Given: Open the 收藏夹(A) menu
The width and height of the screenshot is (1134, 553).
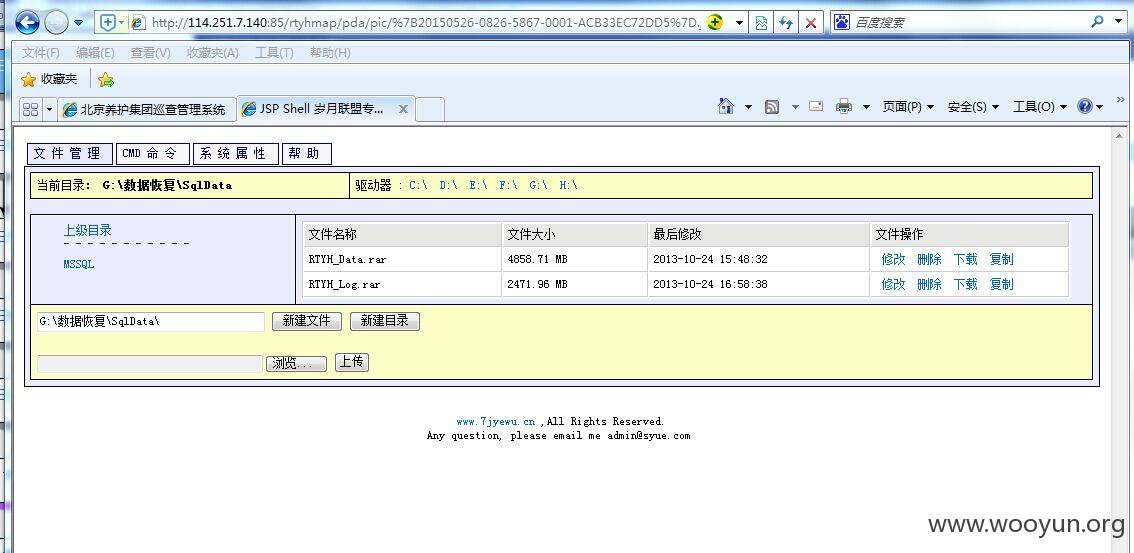Looking at the screenshot, I should coord(213,53).
